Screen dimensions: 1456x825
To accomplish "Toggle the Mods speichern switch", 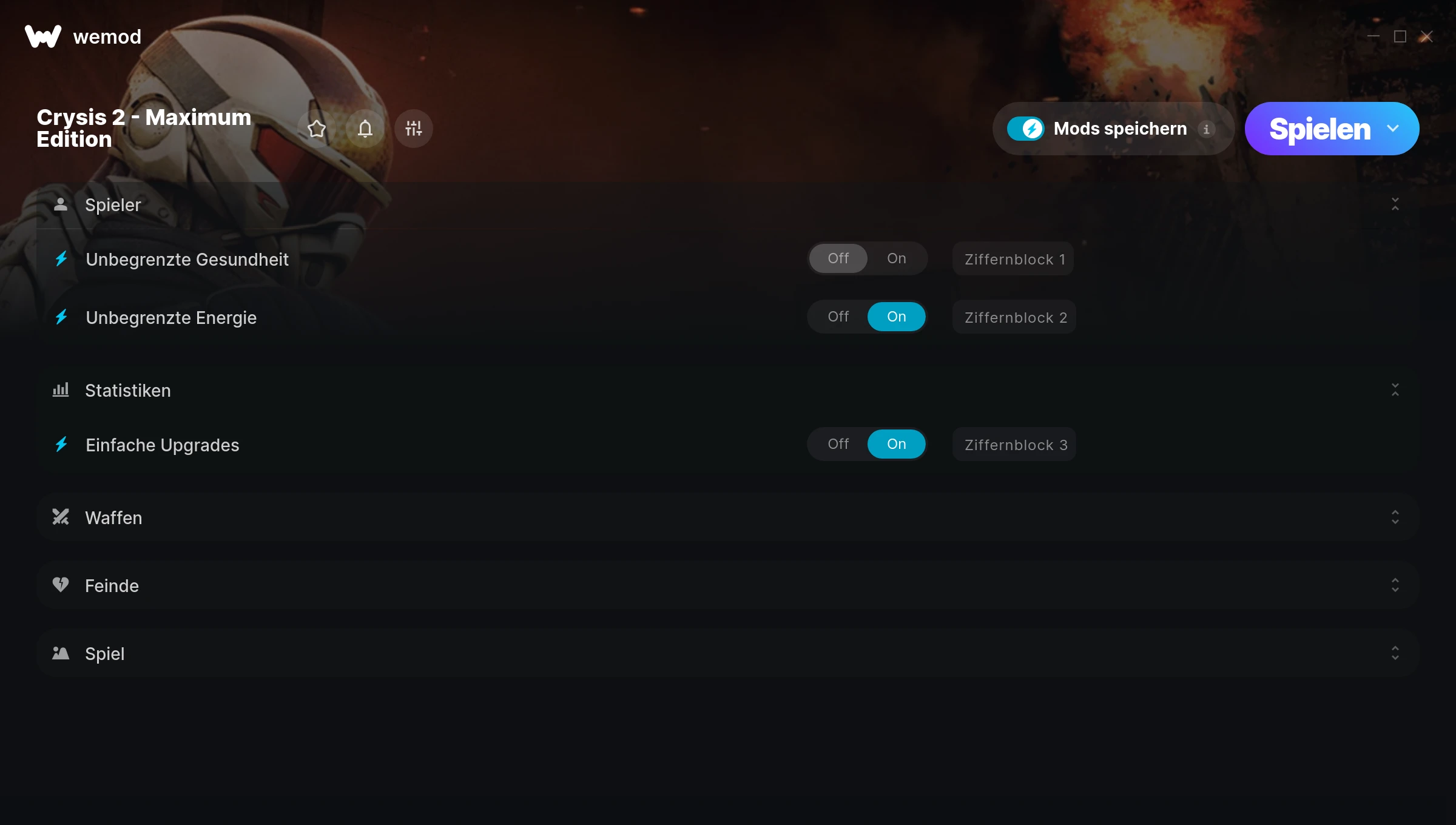I will tap(1025, 129).
